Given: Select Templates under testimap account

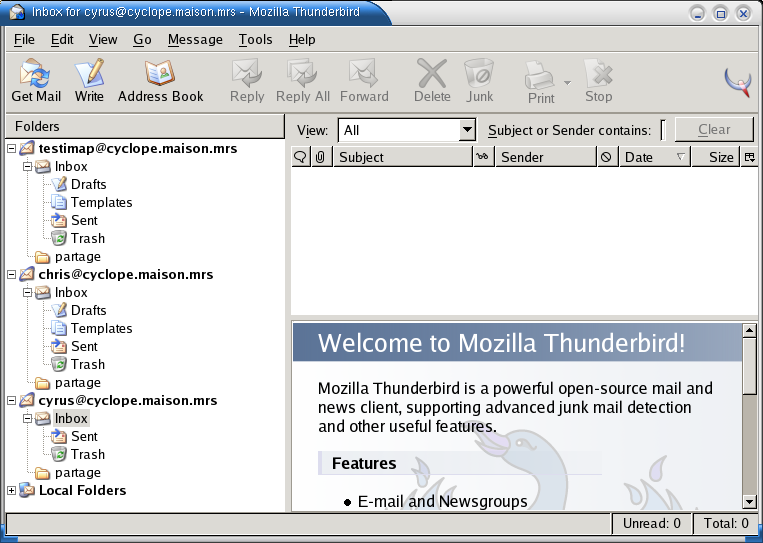Looking at the screenshot, I should point(101,202).
